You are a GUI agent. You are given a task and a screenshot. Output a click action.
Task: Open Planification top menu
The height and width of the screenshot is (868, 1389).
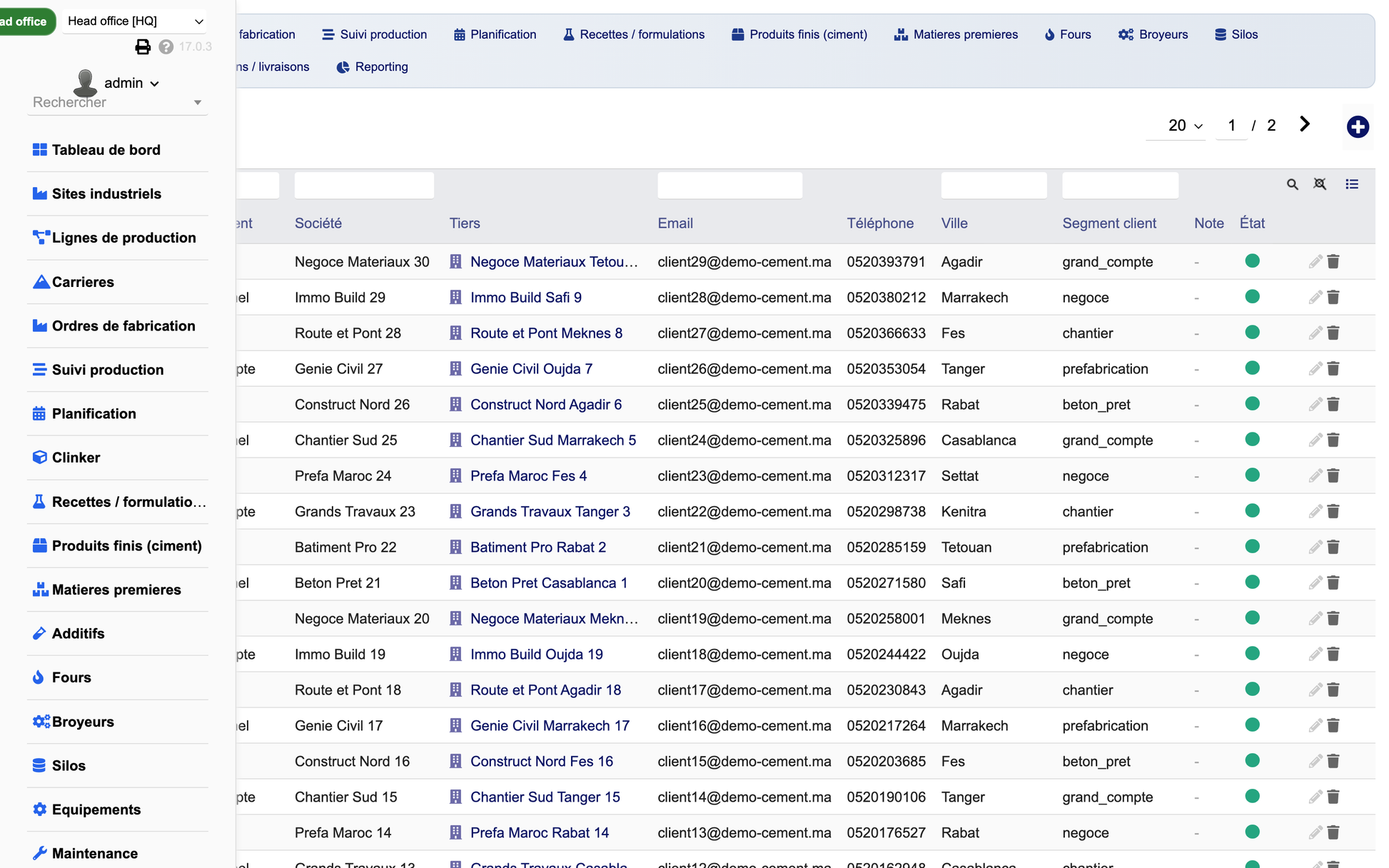(495, 35)
